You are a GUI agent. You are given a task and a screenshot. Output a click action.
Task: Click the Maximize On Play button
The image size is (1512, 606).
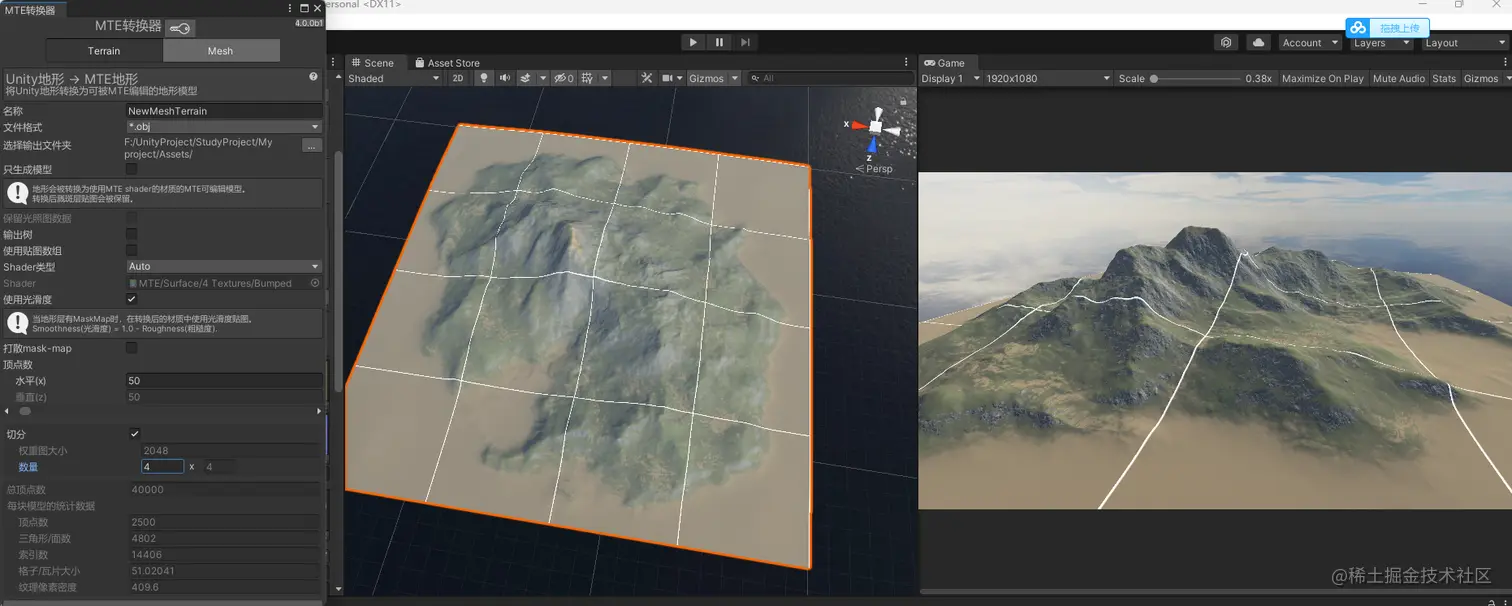coord(1322,78)
